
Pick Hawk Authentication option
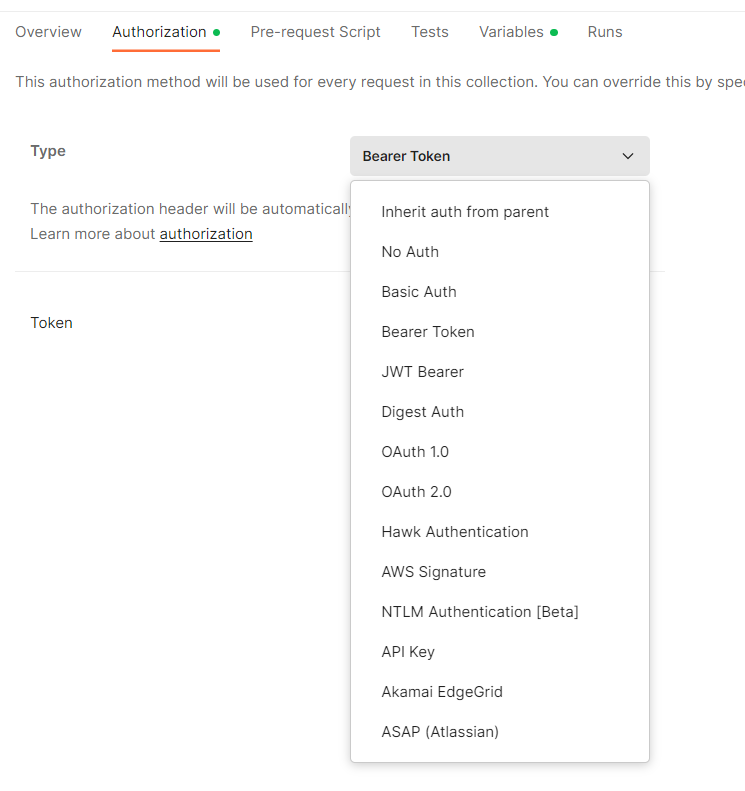455,532
